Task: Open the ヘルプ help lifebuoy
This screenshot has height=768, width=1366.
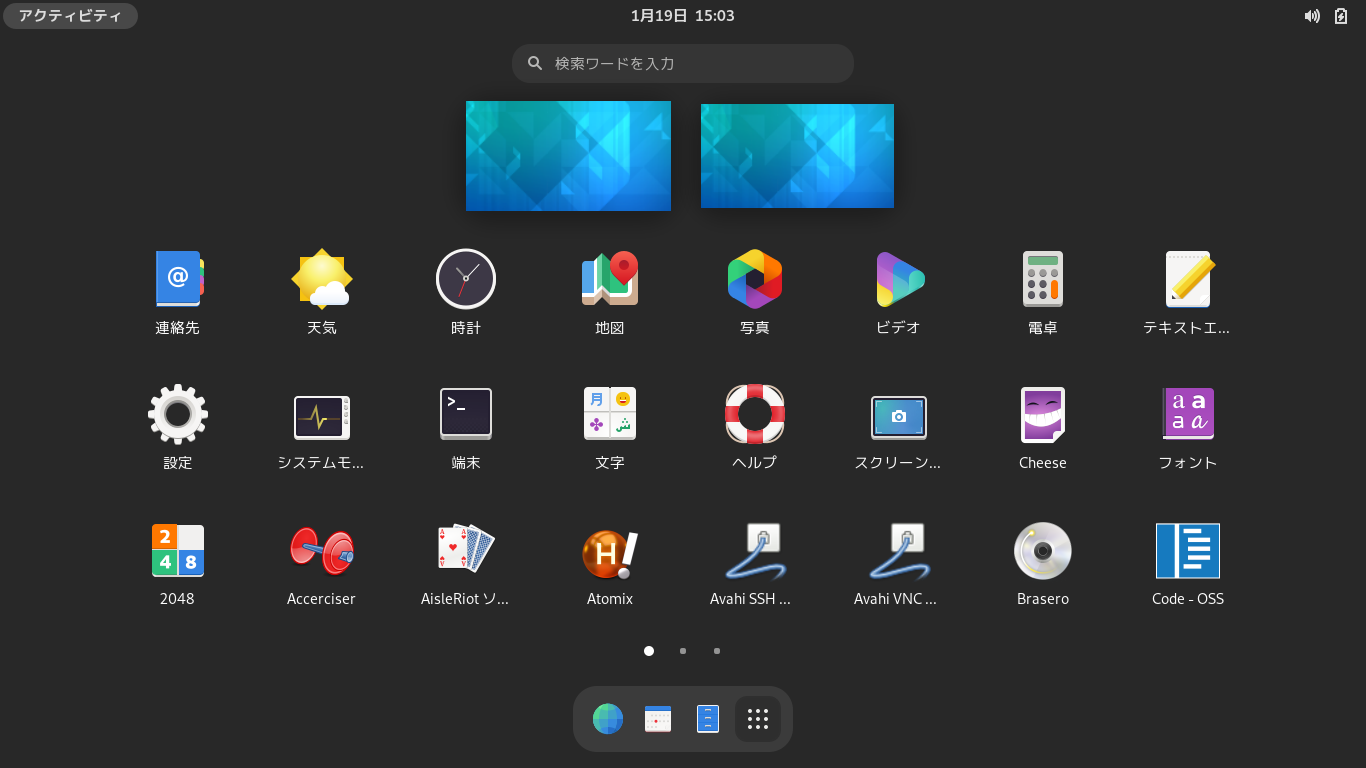Action: (755, 414)
